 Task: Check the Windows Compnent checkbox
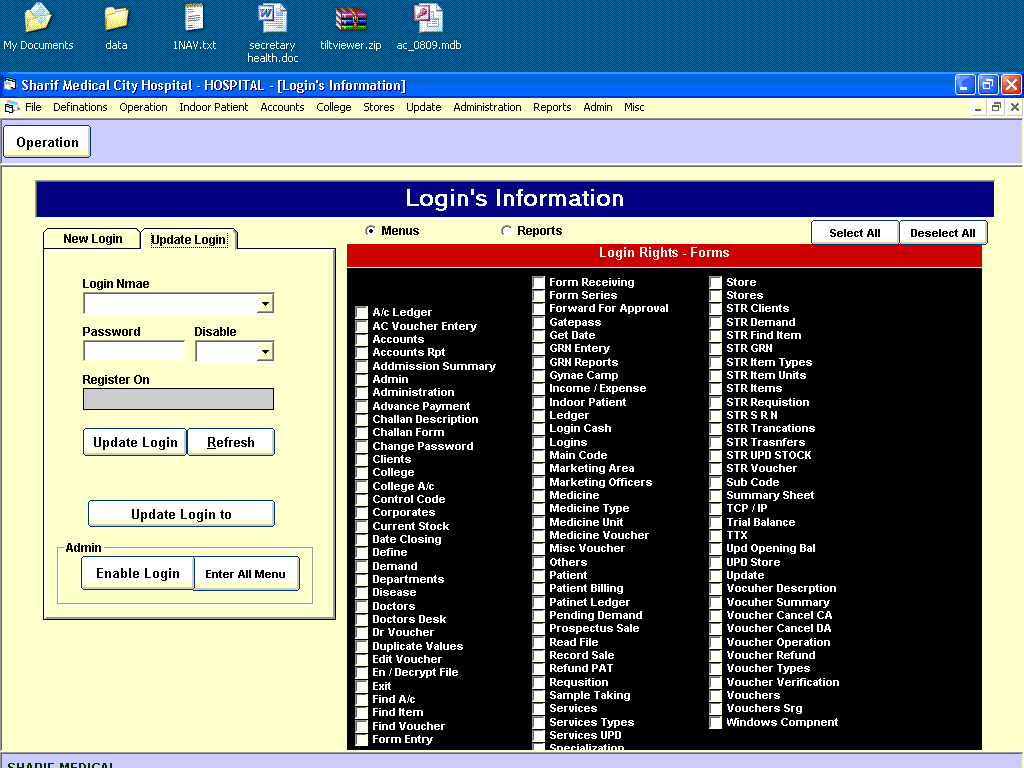click(x=716, y=722)
